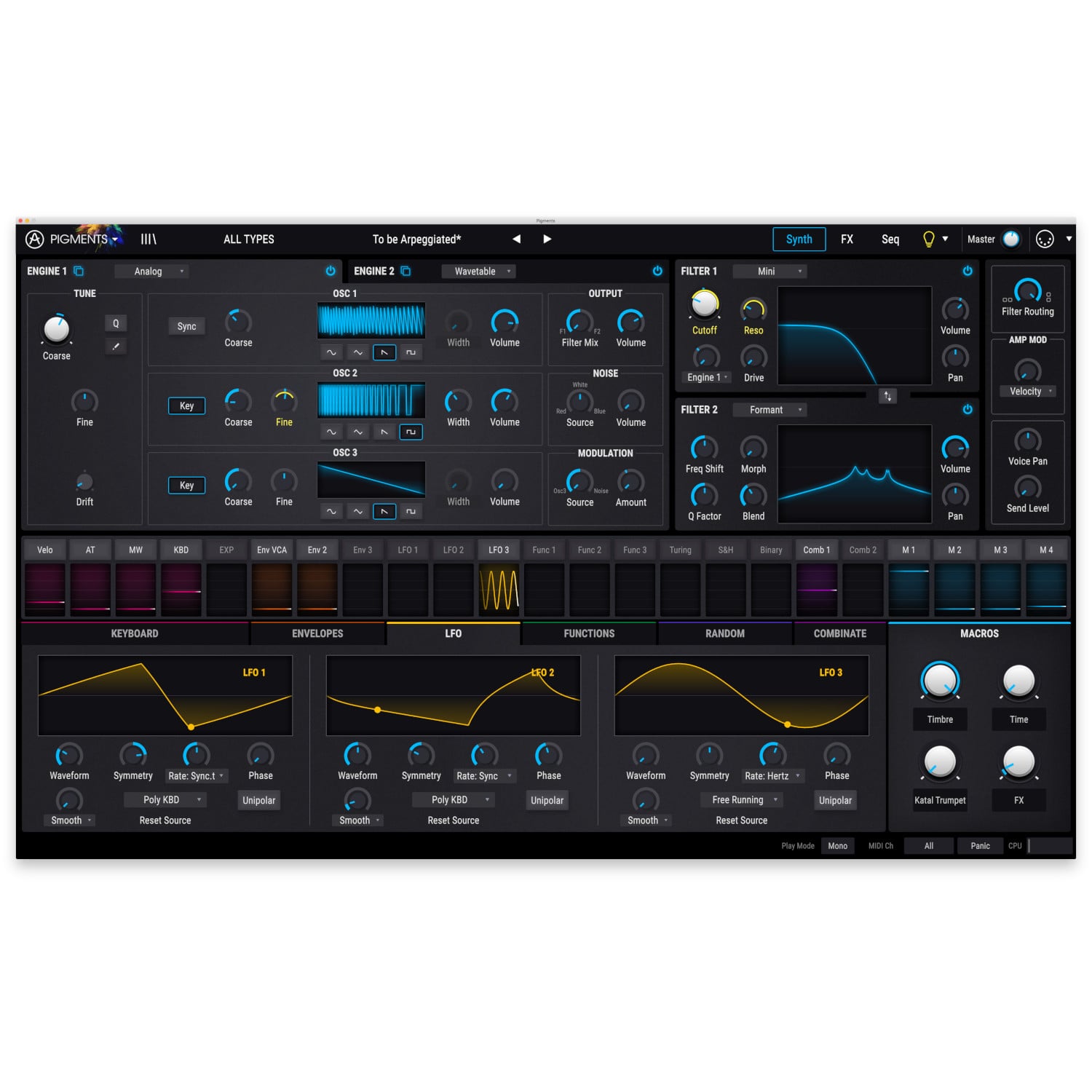Open Engine 2 type dropdown (Wavetable)
This screenshot has width=1092, height=1092.
[479, 271]
